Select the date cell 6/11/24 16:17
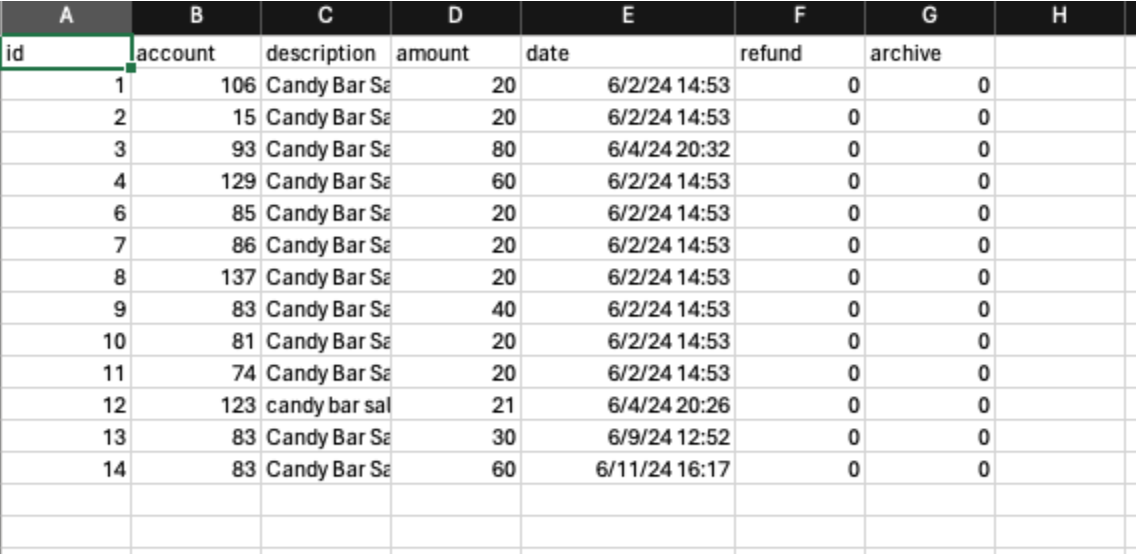Viewport: 1136px width, 554px height. click(627, 469)
